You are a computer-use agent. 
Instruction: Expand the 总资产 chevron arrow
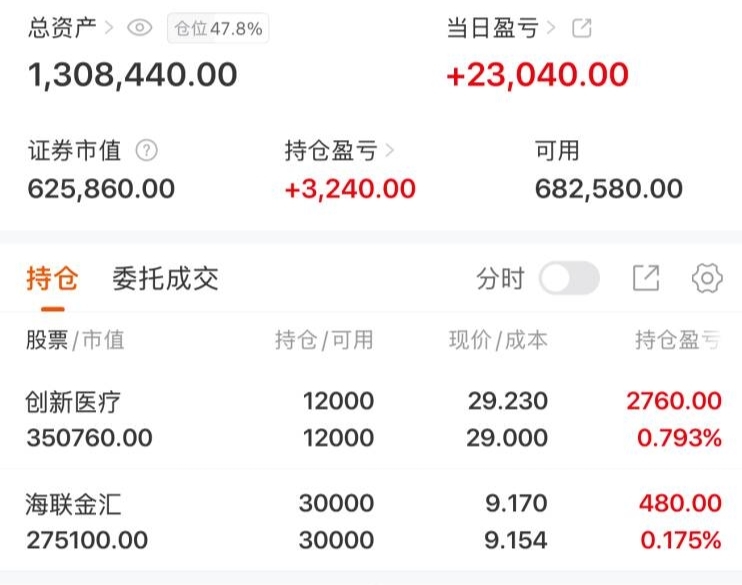[109, 28]
